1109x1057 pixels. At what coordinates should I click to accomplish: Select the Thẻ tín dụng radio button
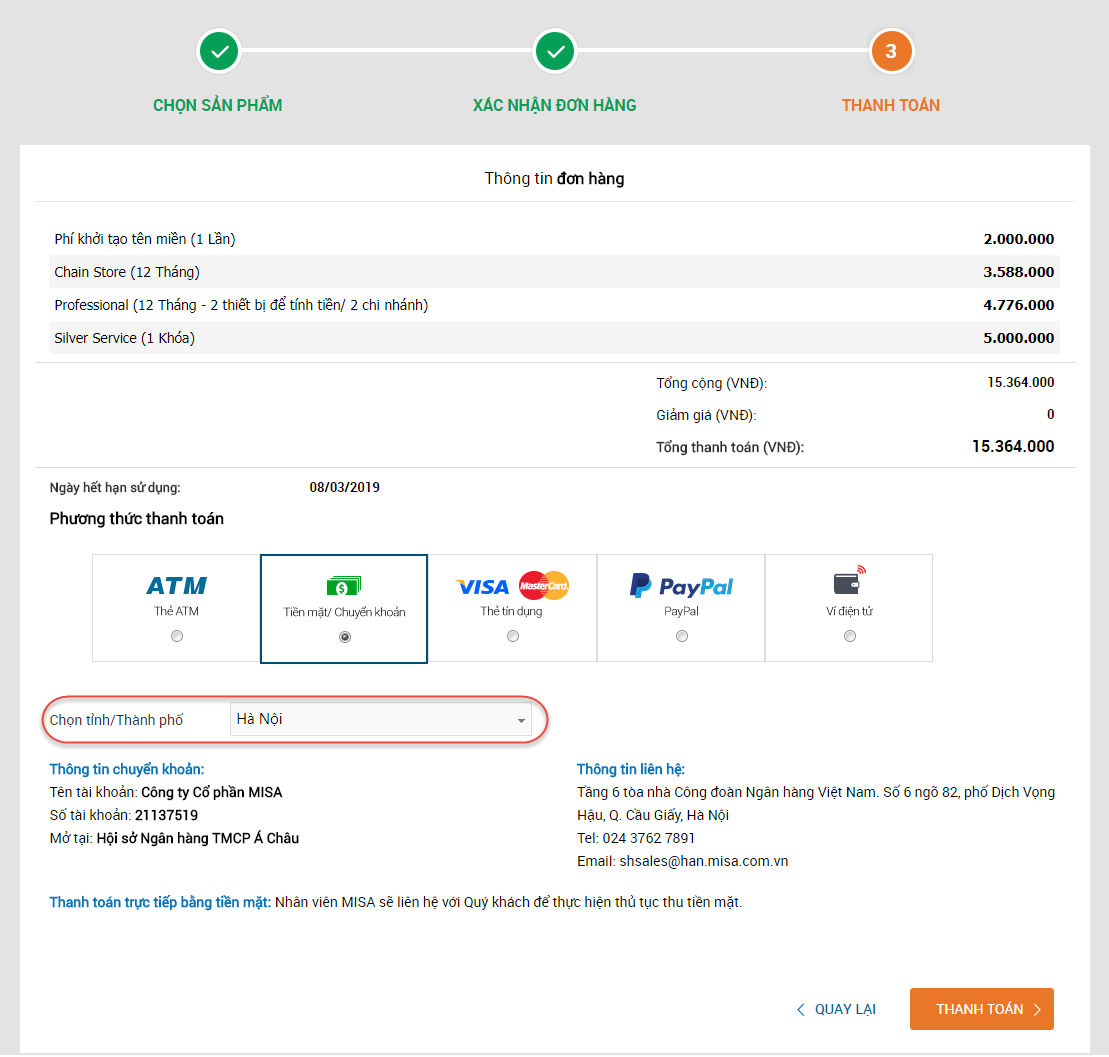(513, 636)
